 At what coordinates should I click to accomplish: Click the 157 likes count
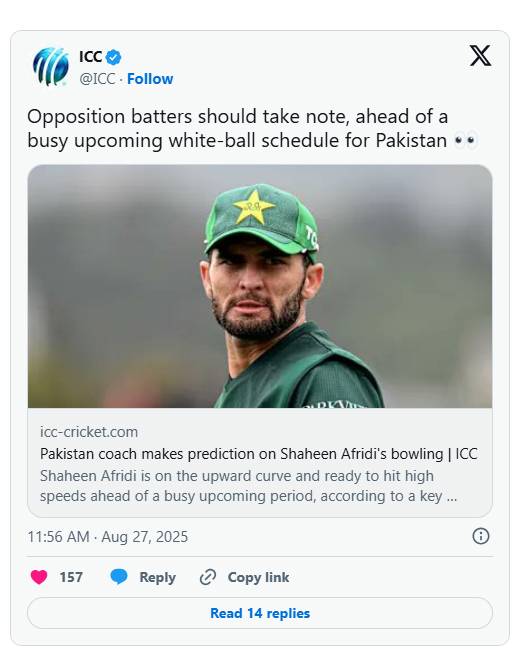(71, 577)
